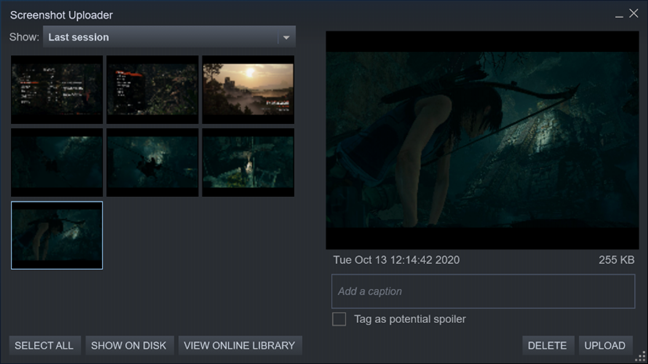
Task: Minimize the Screenshot Uploader window
Action: pos(619,15)
